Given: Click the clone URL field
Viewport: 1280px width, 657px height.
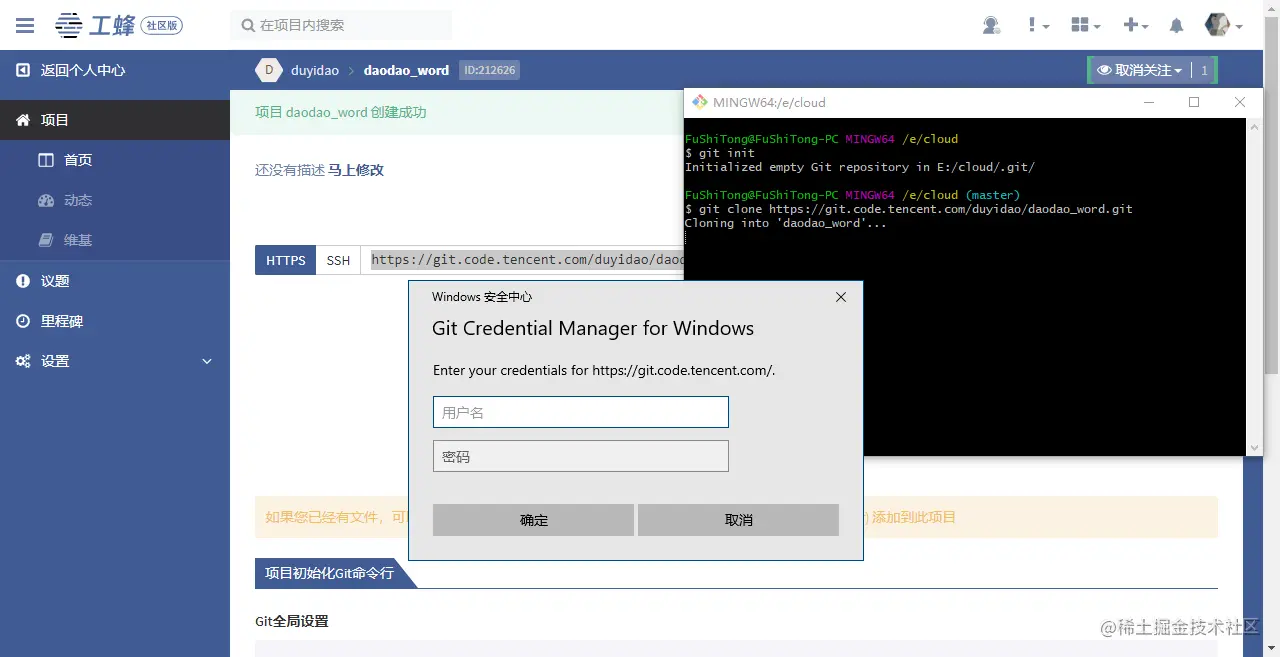Looking at the screenshot, I should pyautogui.click(x=523, y=260).
